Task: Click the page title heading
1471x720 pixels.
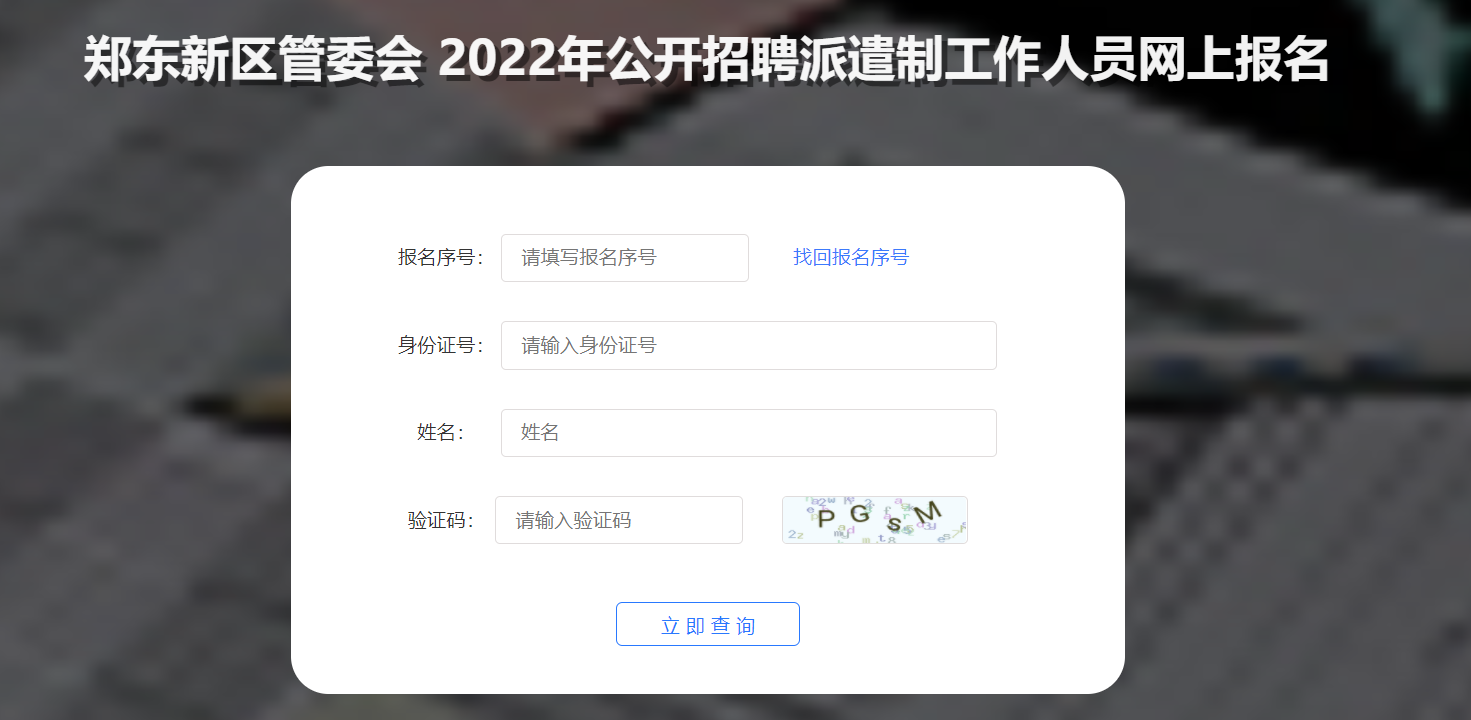Action: pos(706,61)
